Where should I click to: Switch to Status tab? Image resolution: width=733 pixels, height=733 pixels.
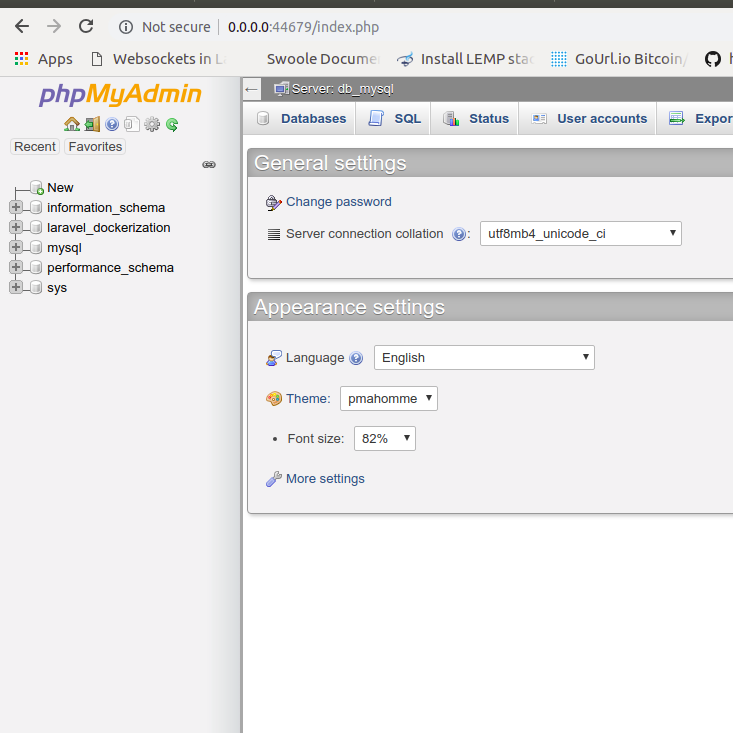point(476,119)
